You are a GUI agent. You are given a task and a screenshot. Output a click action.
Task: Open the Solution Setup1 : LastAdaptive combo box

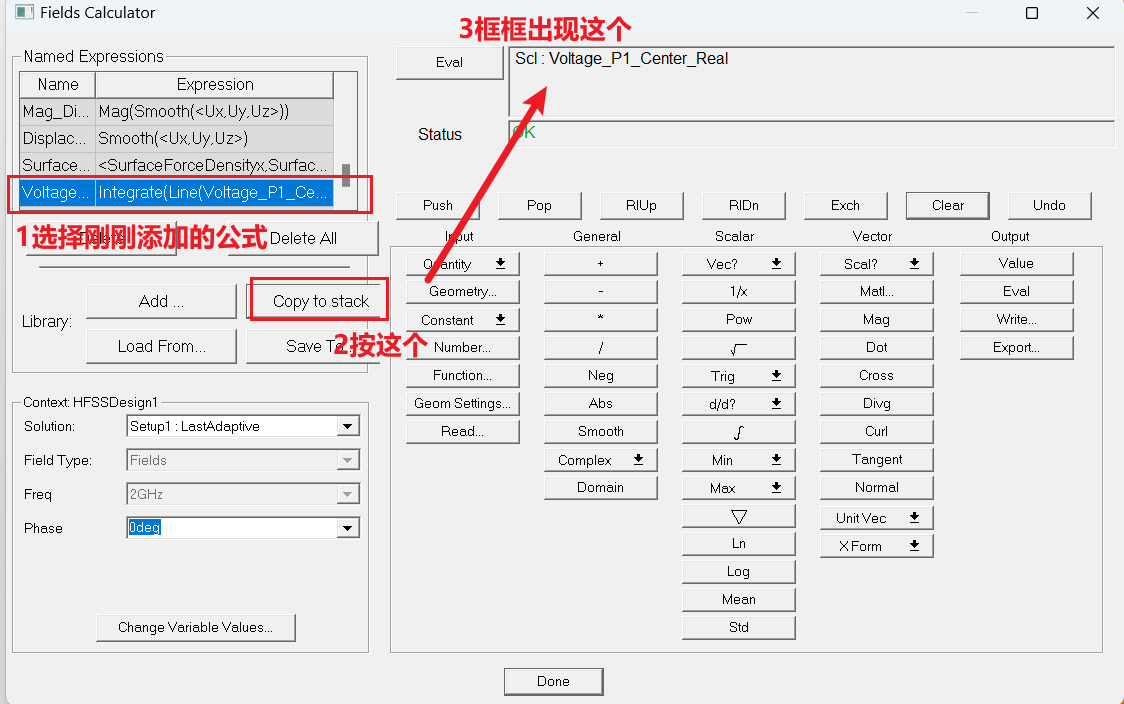click(243, 426)
